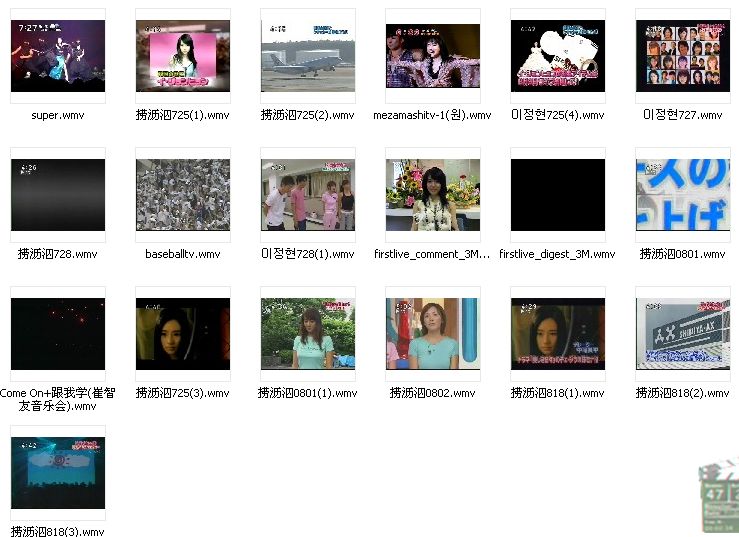Image resolution: width=739 pixels, height=537 pixels.
Task: Select the dark gray 728.wmv thumbnail
Action: click(x=57, y=196)
